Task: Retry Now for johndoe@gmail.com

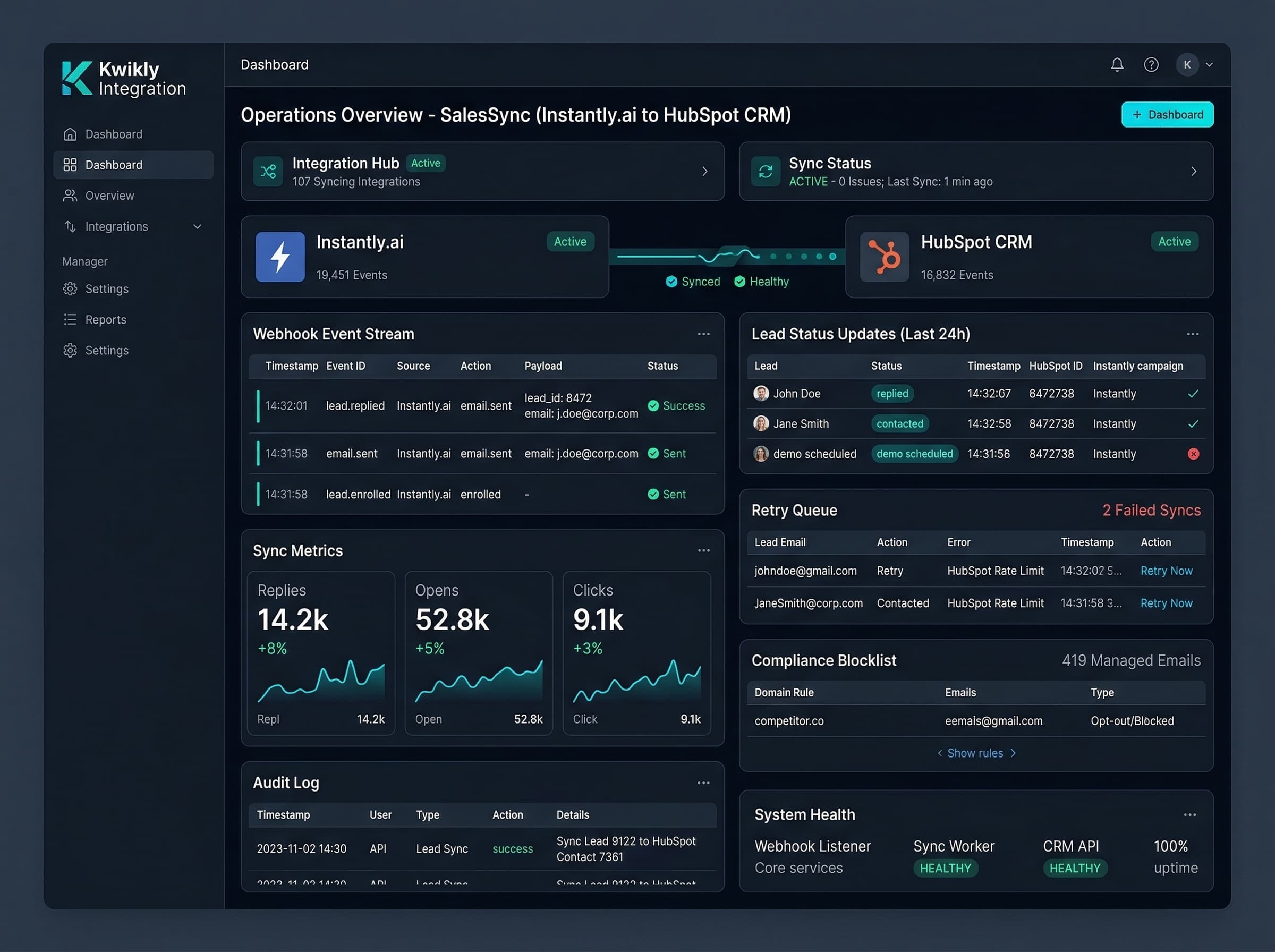Action: (x=1166, y=571)
